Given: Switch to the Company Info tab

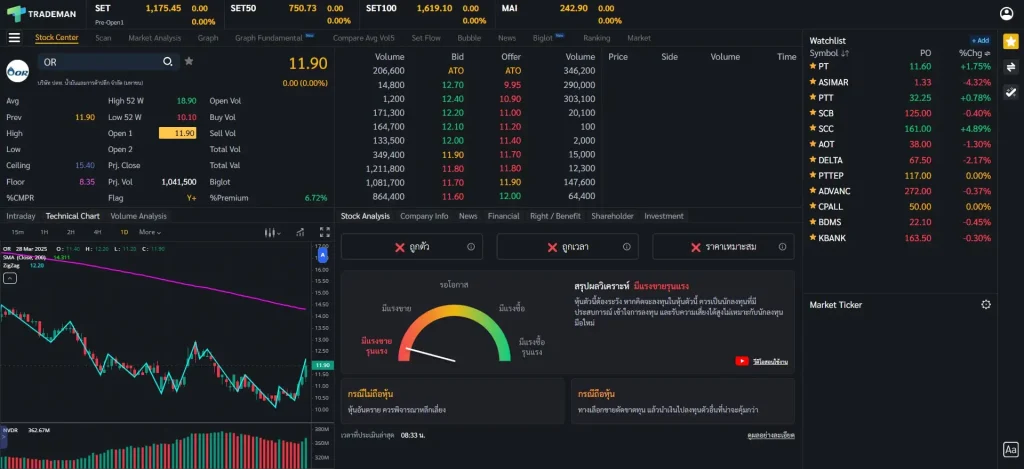Looking at the screenshot, I should [x=424, y=216].
